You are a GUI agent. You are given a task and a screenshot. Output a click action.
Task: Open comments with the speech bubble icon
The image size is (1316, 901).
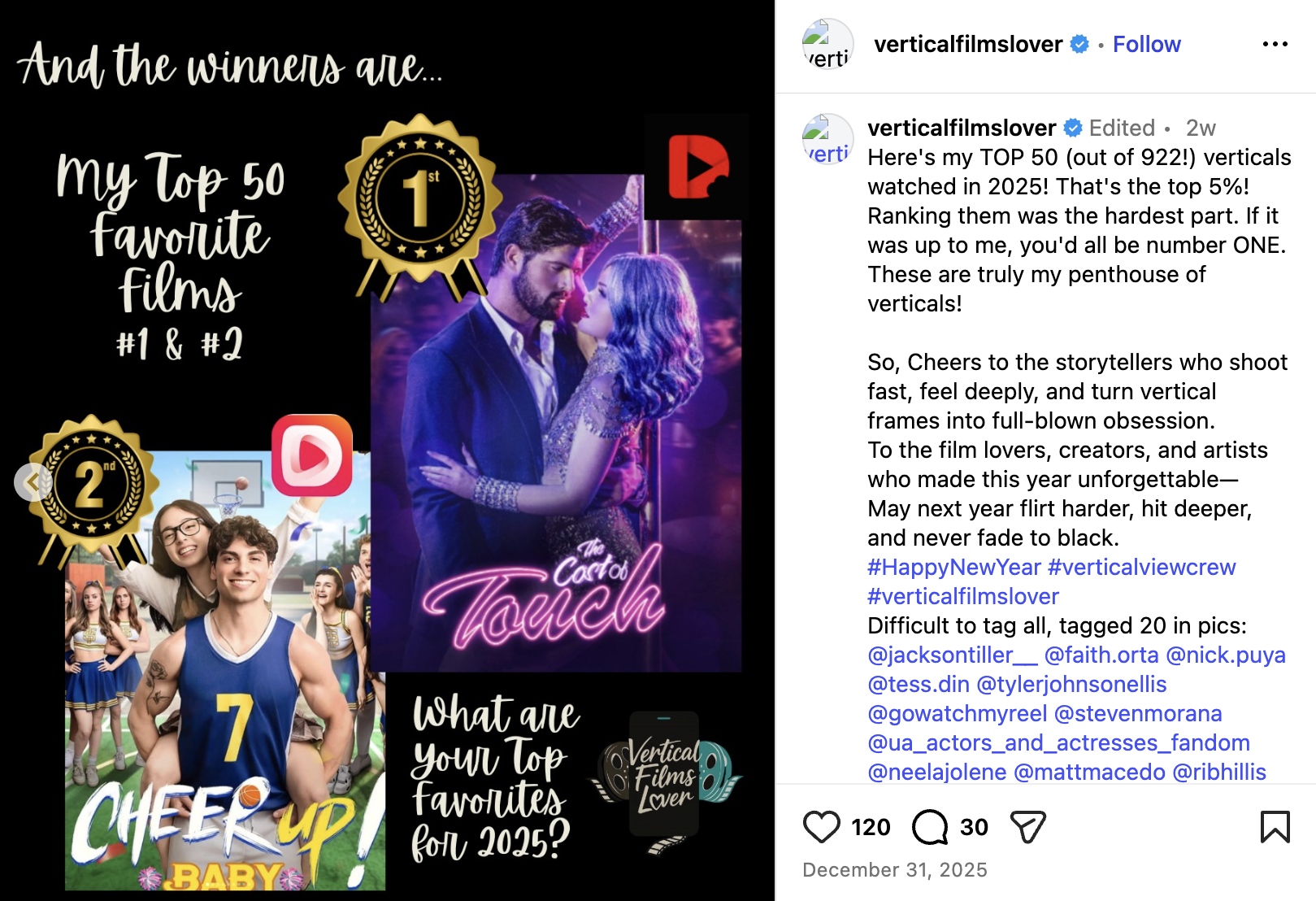[x=930, y=827]
